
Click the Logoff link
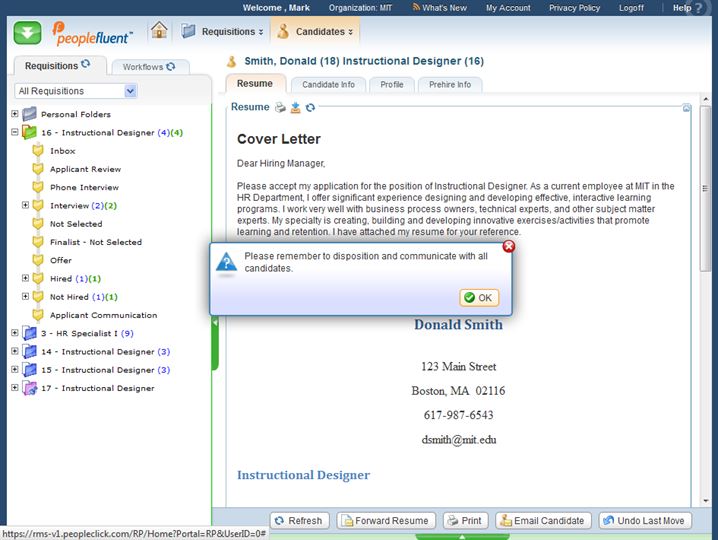632,8
